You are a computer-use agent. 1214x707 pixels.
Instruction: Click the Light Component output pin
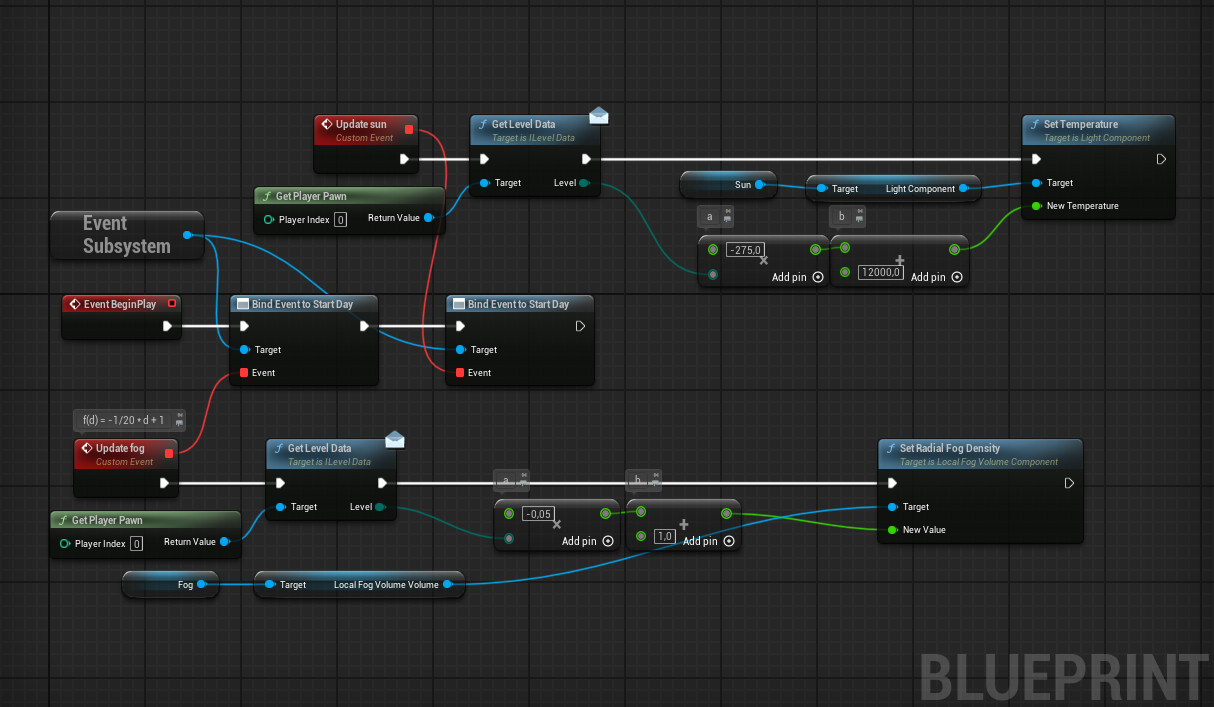[x=964, y=188]
